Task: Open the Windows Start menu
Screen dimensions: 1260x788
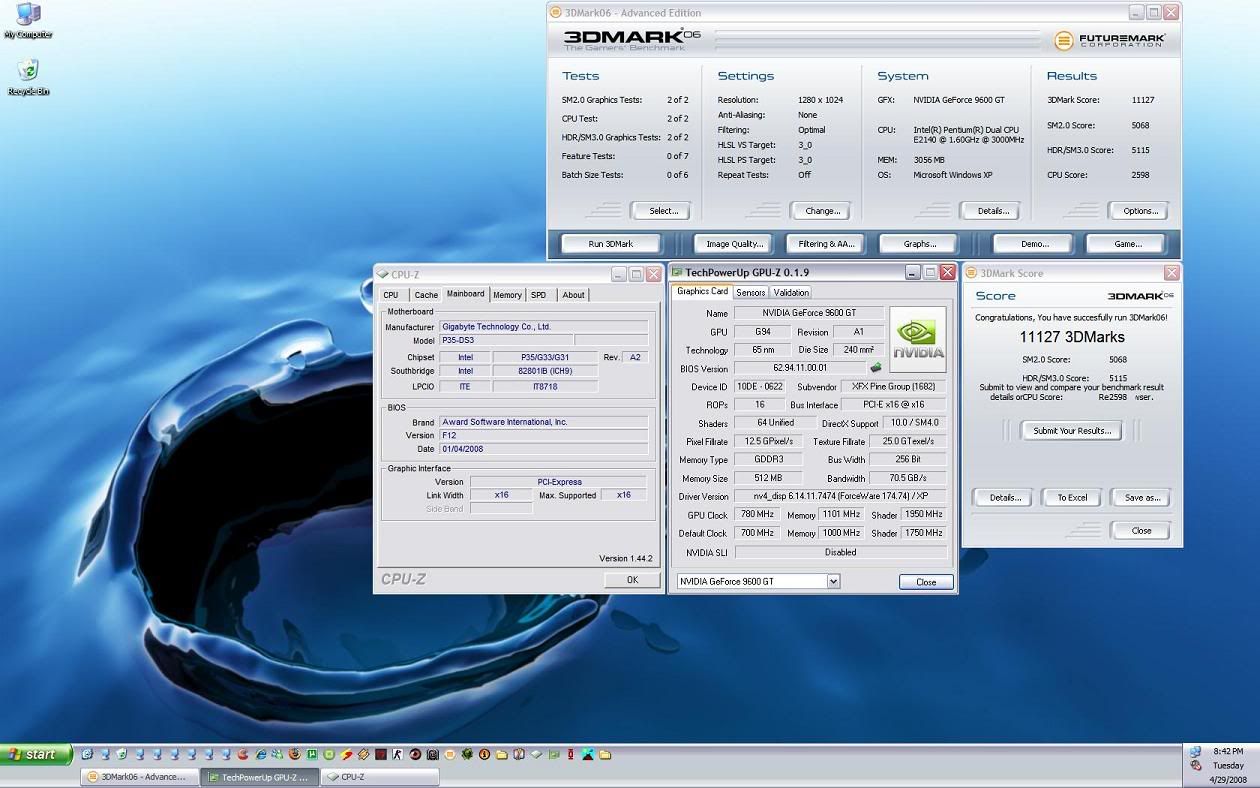Action: [x=36, y=754]
